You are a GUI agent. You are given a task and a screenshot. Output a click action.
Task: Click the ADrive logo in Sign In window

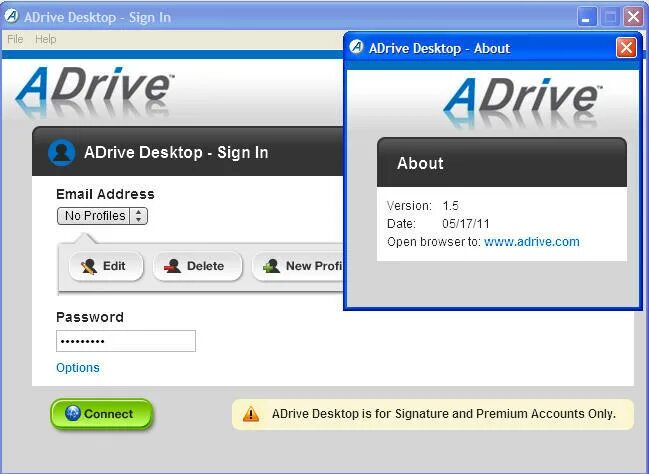95,91
